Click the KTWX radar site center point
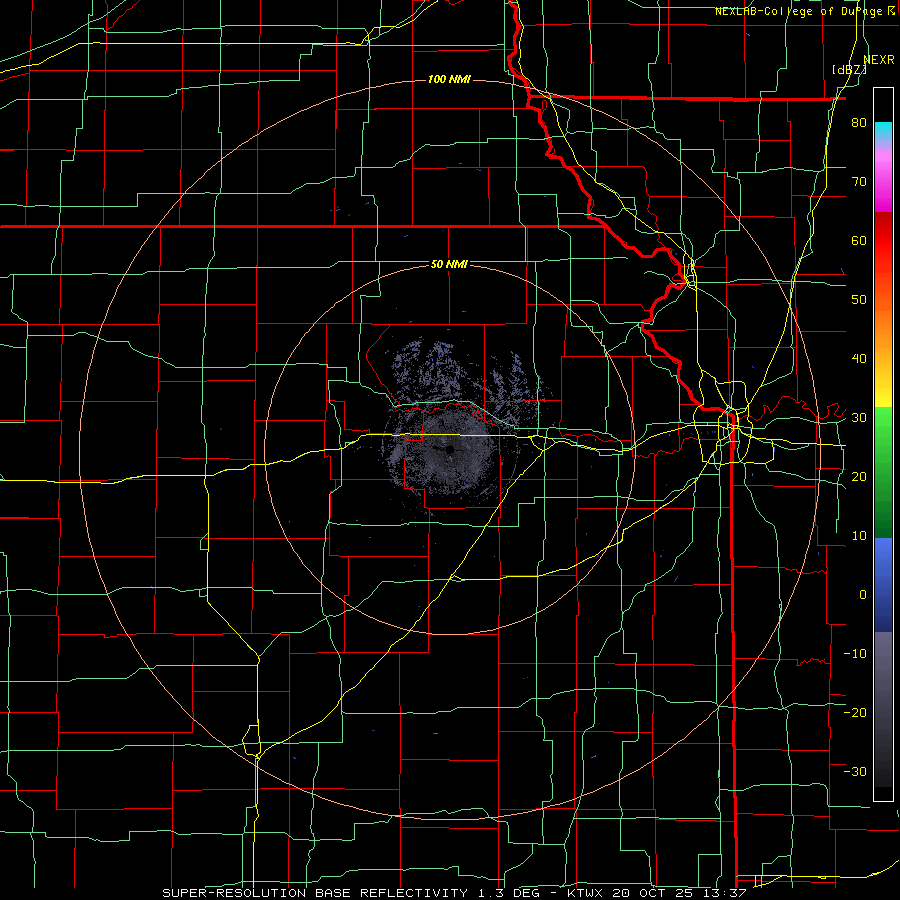Screen dimensions: 900x900 [449, 449]
